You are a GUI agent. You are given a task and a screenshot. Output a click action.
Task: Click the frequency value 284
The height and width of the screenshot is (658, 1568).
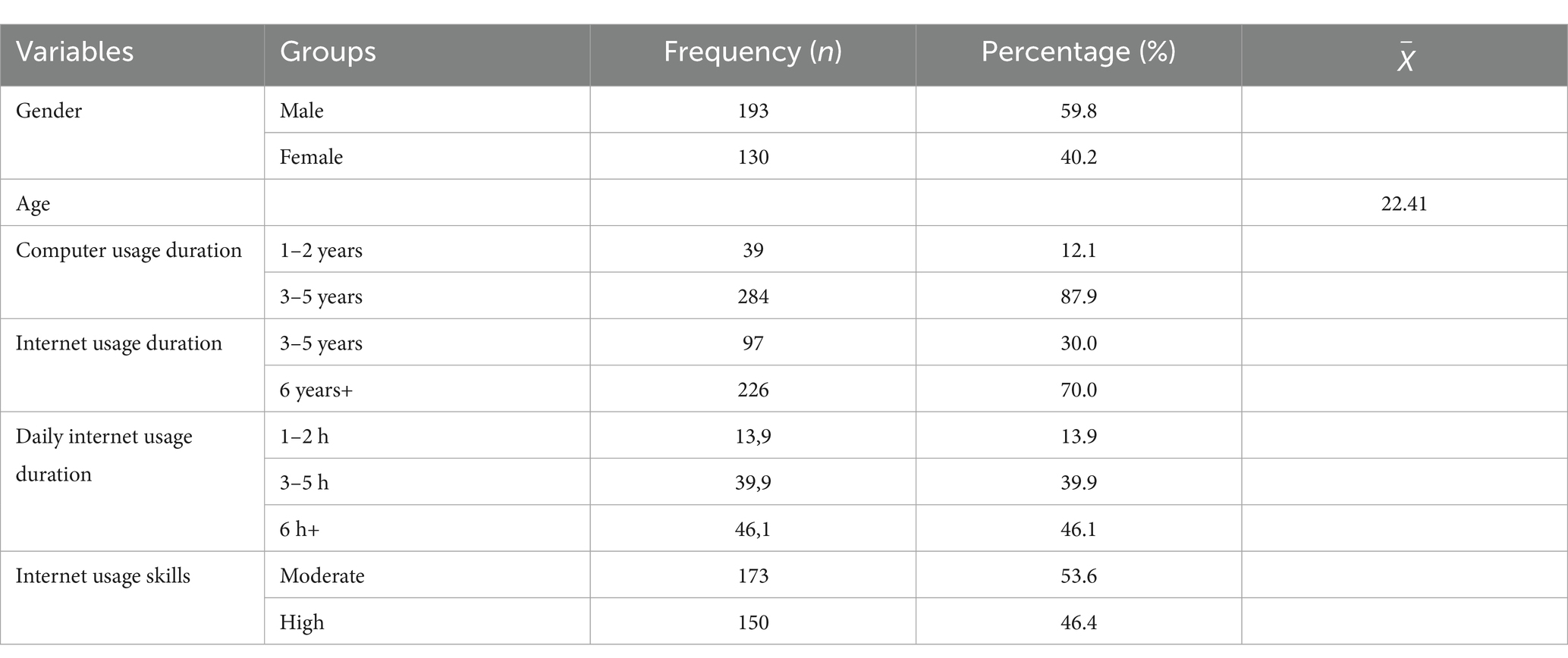753,296
